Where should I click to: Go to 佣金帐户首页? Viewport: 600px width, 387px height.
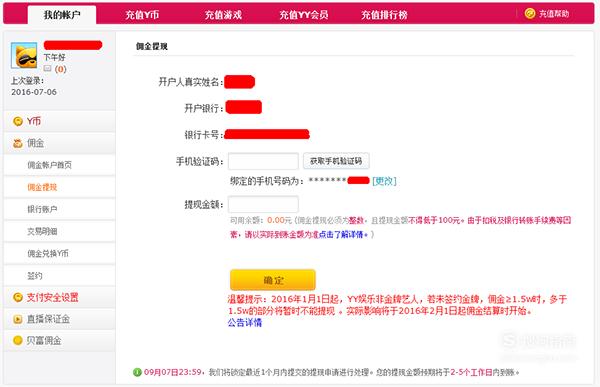coord(49,165)
